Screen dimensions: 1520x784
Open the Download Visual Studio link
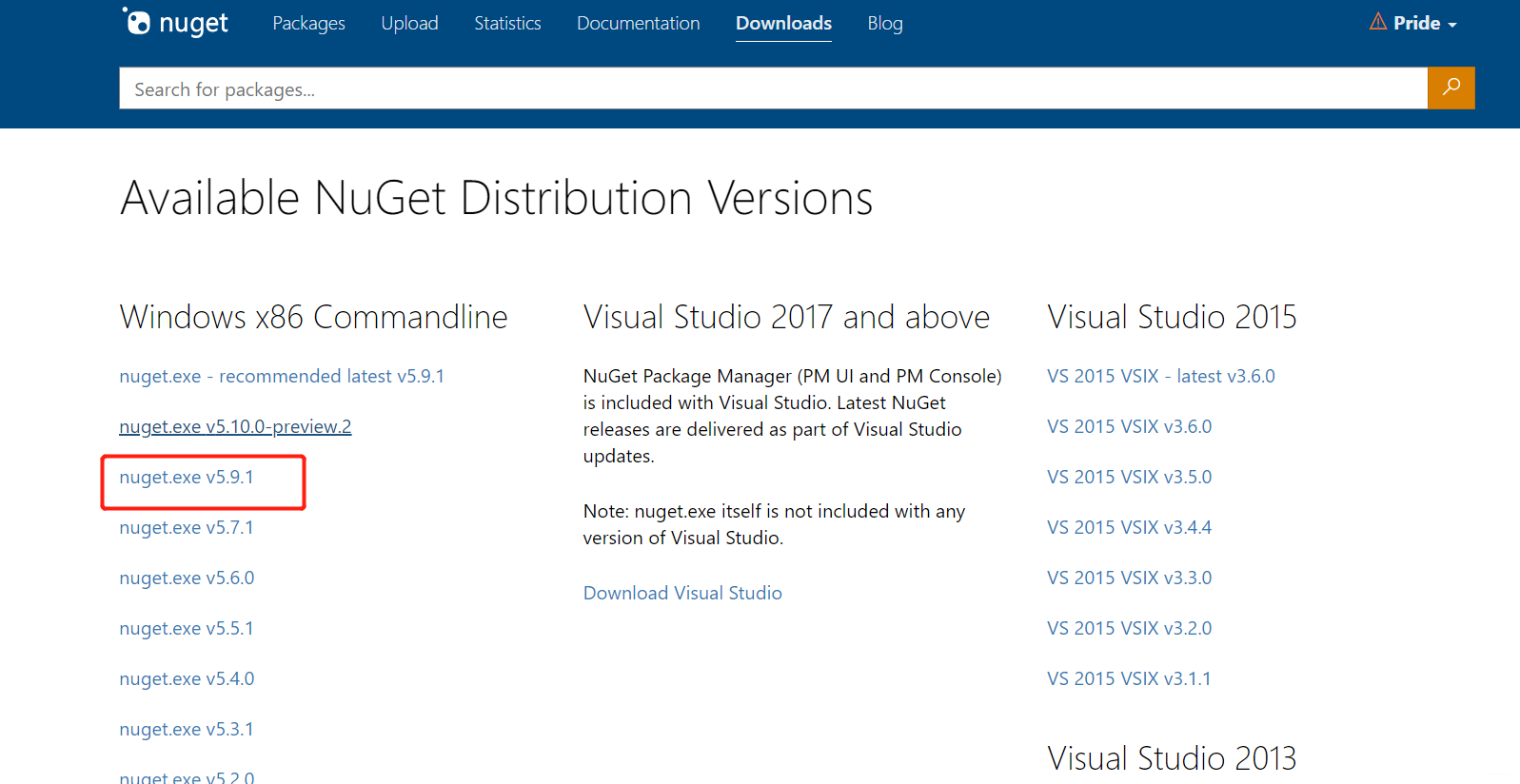[682, 593]
